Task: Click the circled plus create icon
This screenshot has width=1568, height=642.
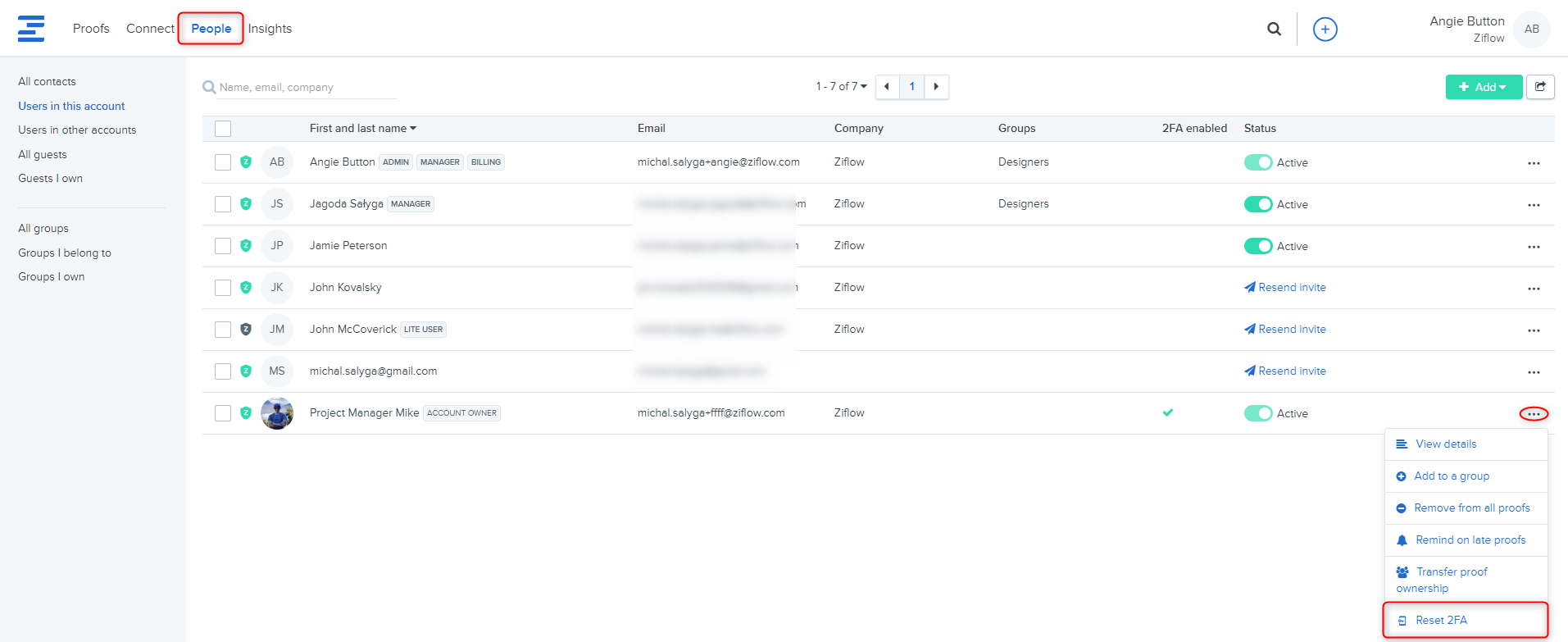Action: point(1325,30)
